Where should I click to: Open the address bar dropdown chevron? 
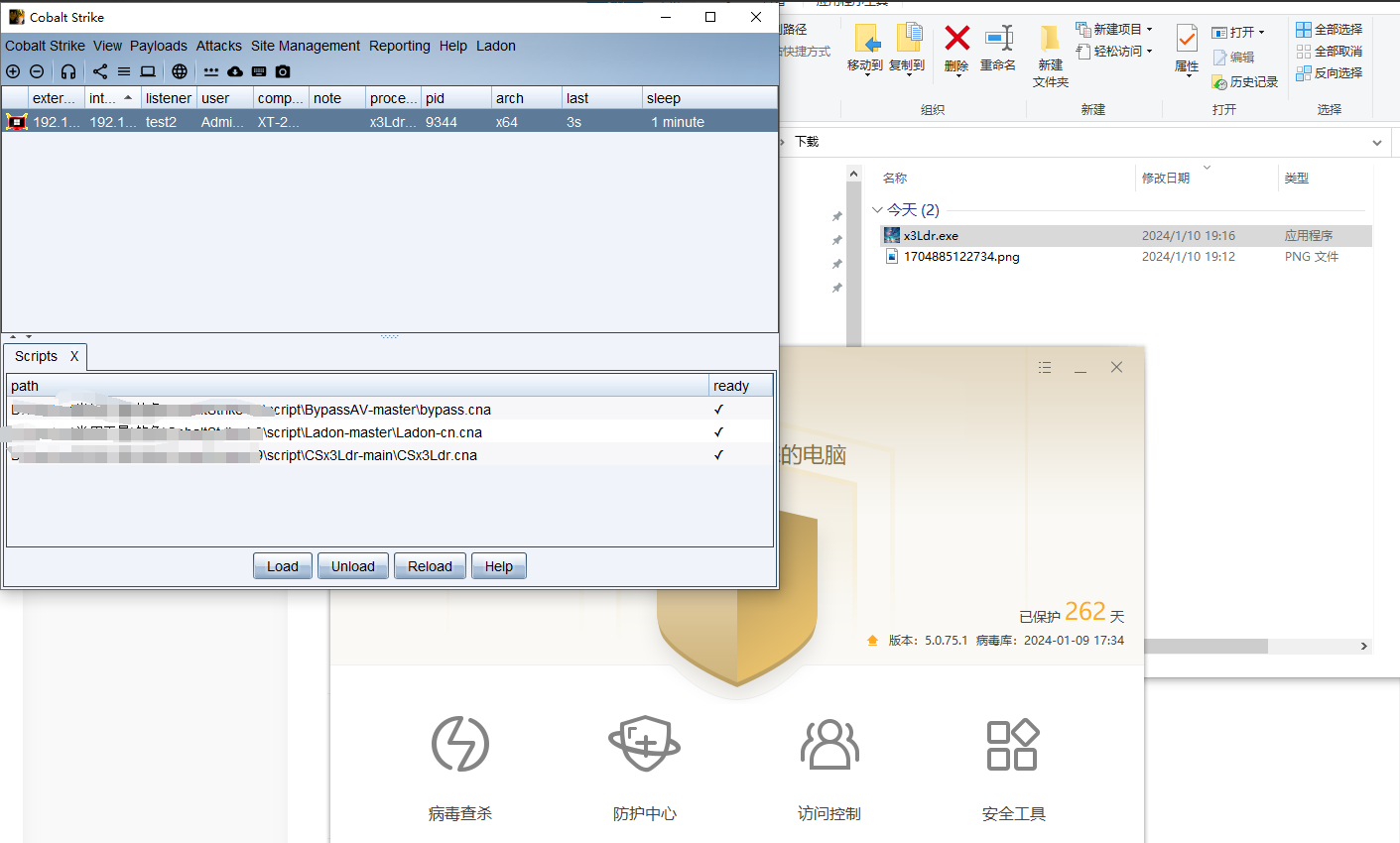1376,143
